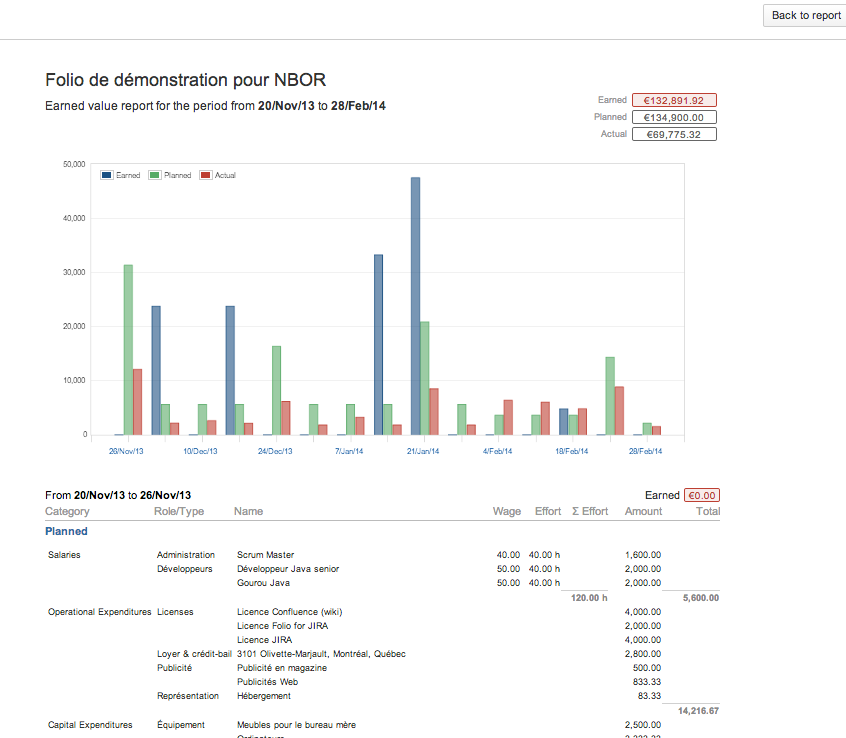Image resolution: width=846 pixels, height=738 pixels.
Task: Select the 26/Nov/13 axis date label
Action: [127, 451]
